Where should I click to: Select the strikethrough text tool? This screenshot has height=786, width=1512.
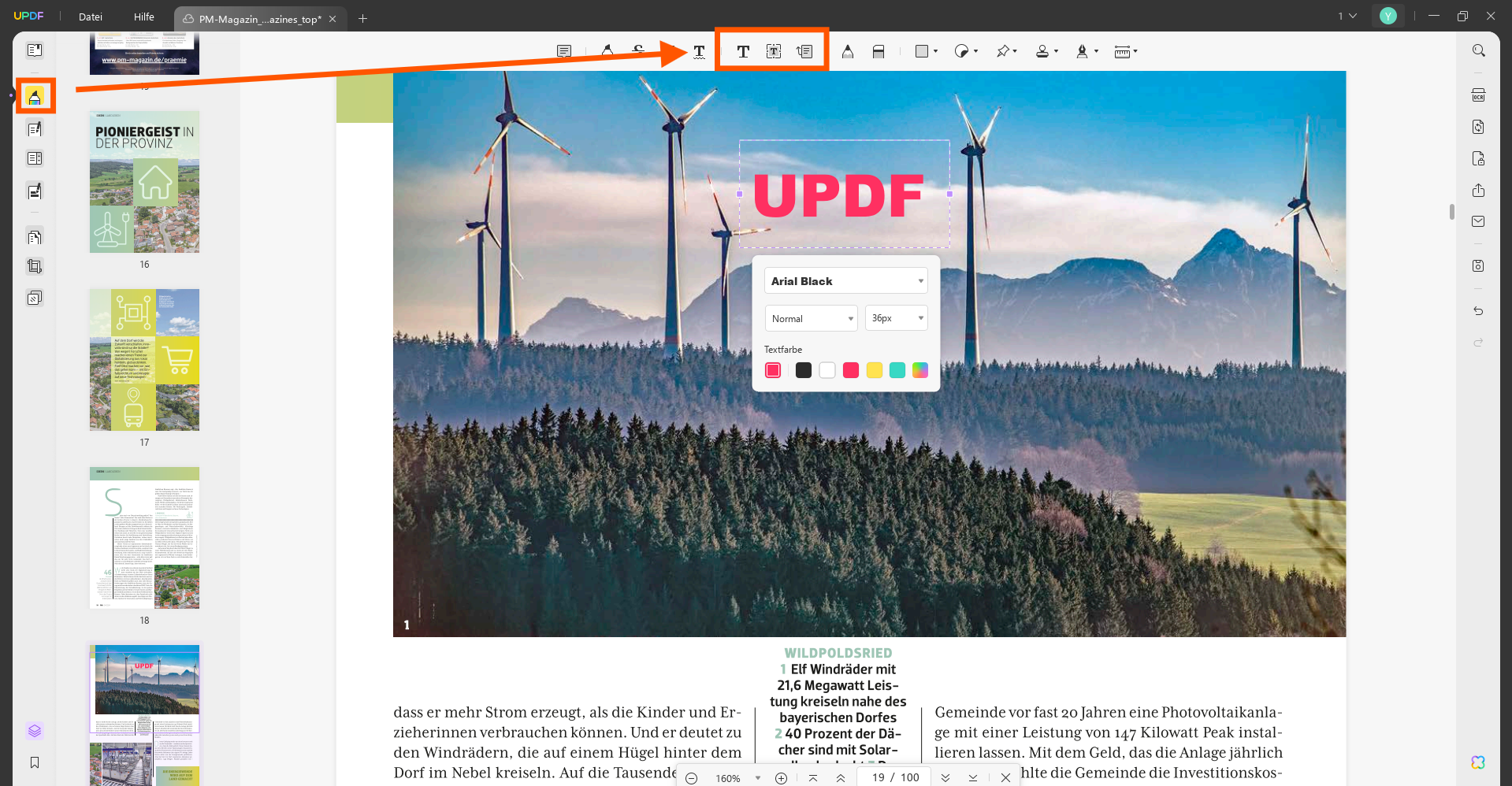(x=638, y=52)
